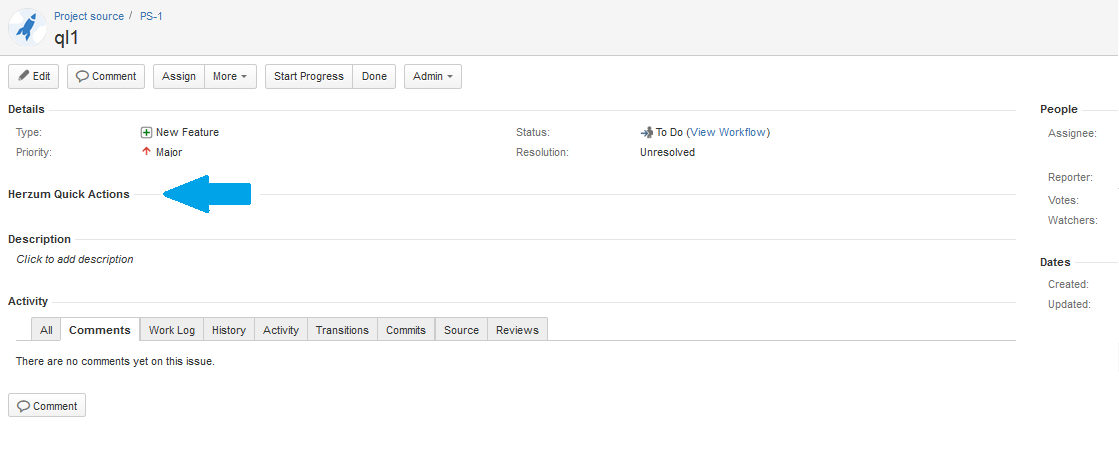The image size is (1119, 452).
Task: Click the To Do status icon
Action: tap(646, 132)
